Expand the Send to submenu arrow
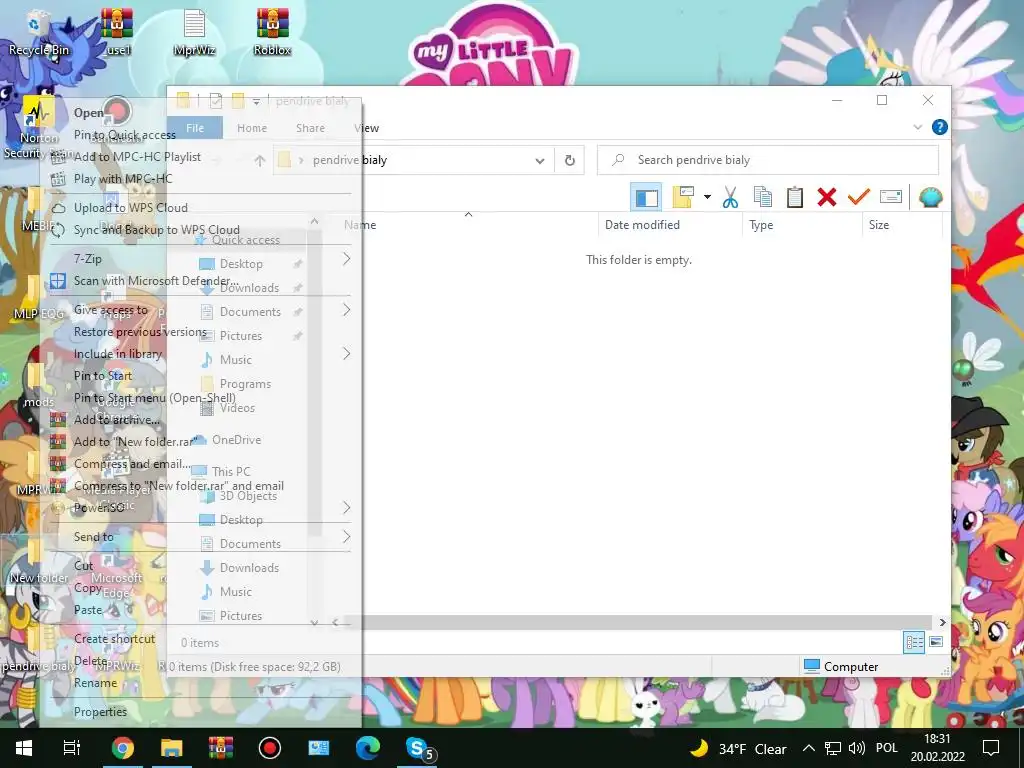 point(346,537)
